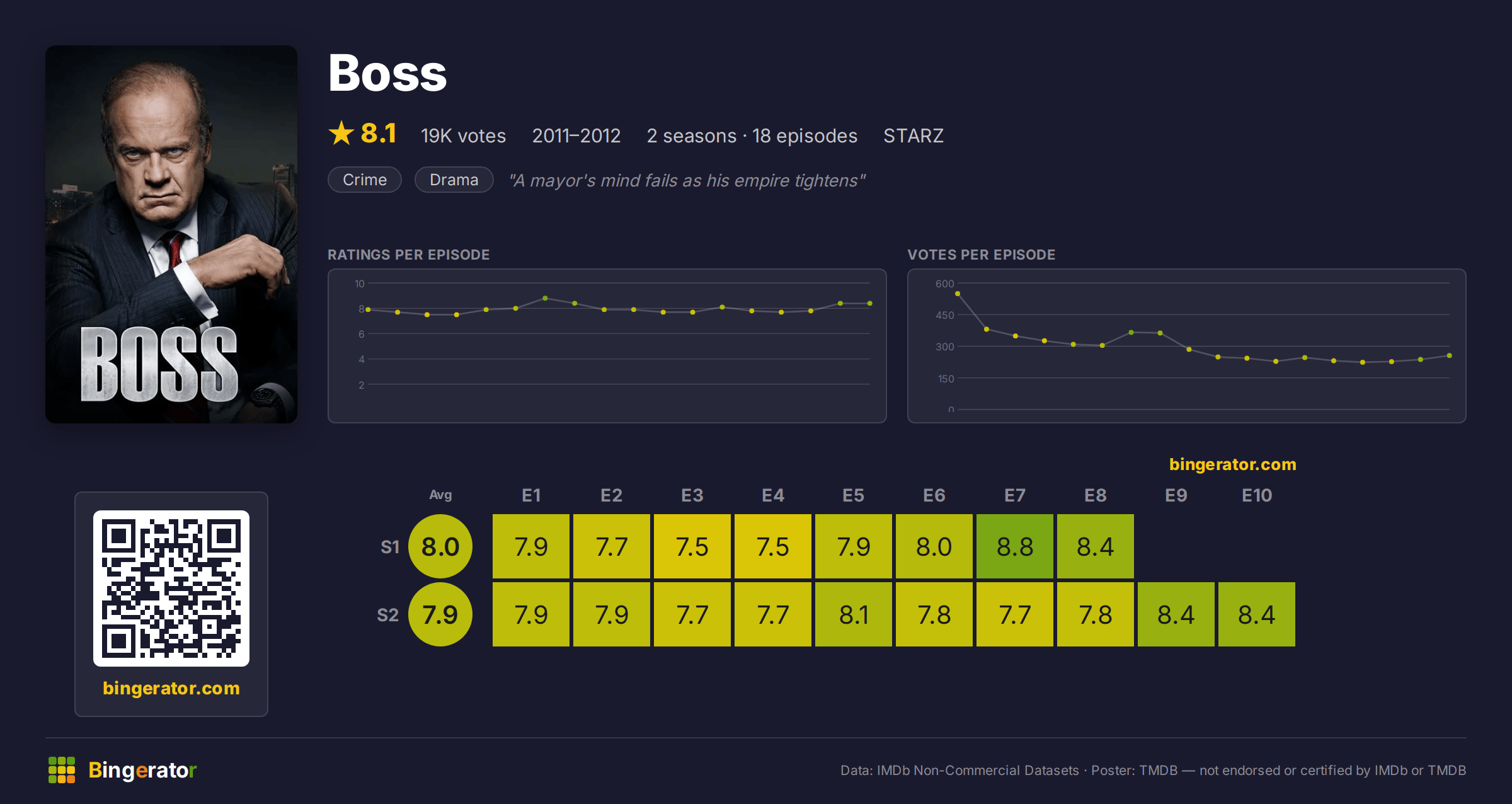1512x804 pixels.
Task: Click the S2 average 7.9 circle
Action: [x=440, y=614]
